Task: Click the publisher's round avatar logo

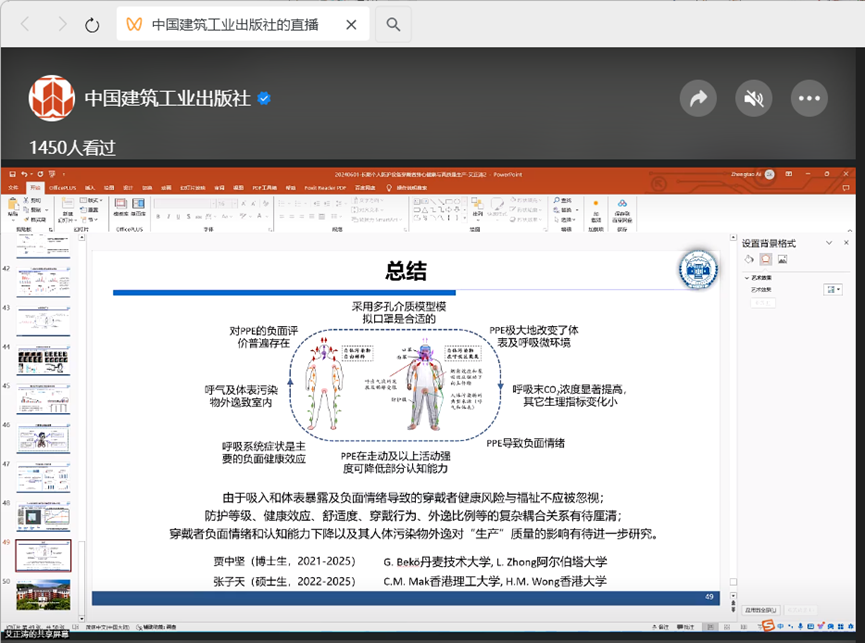Action: 50,98
